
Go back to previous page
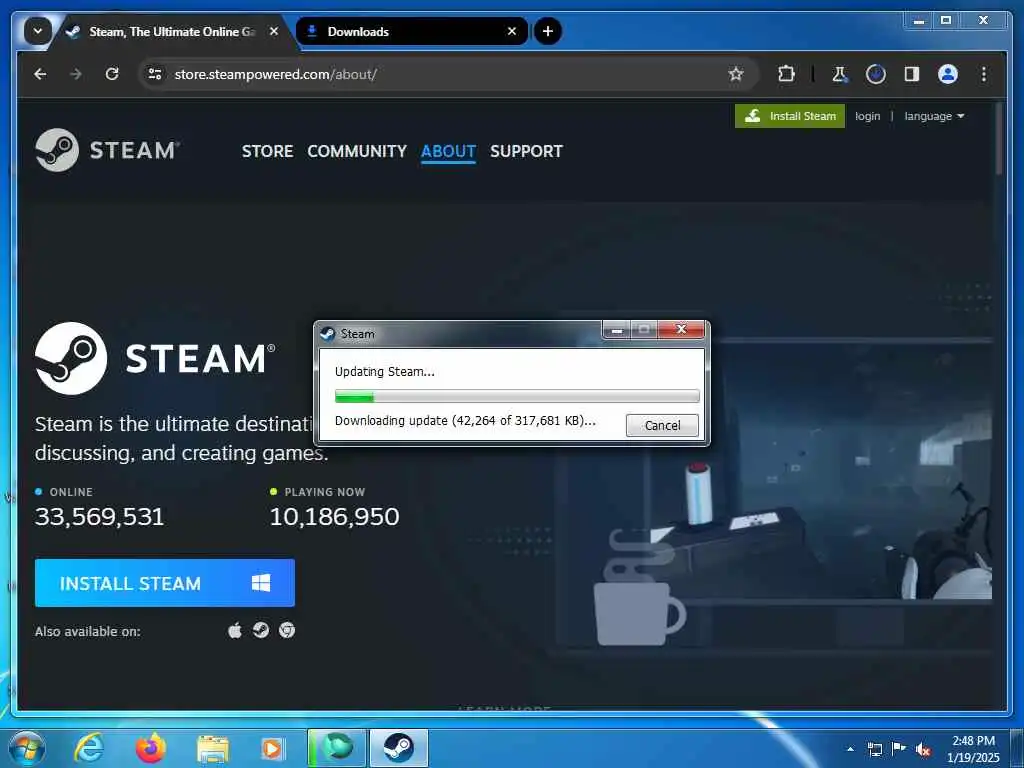pyautogui.click(x=40, y=74)
